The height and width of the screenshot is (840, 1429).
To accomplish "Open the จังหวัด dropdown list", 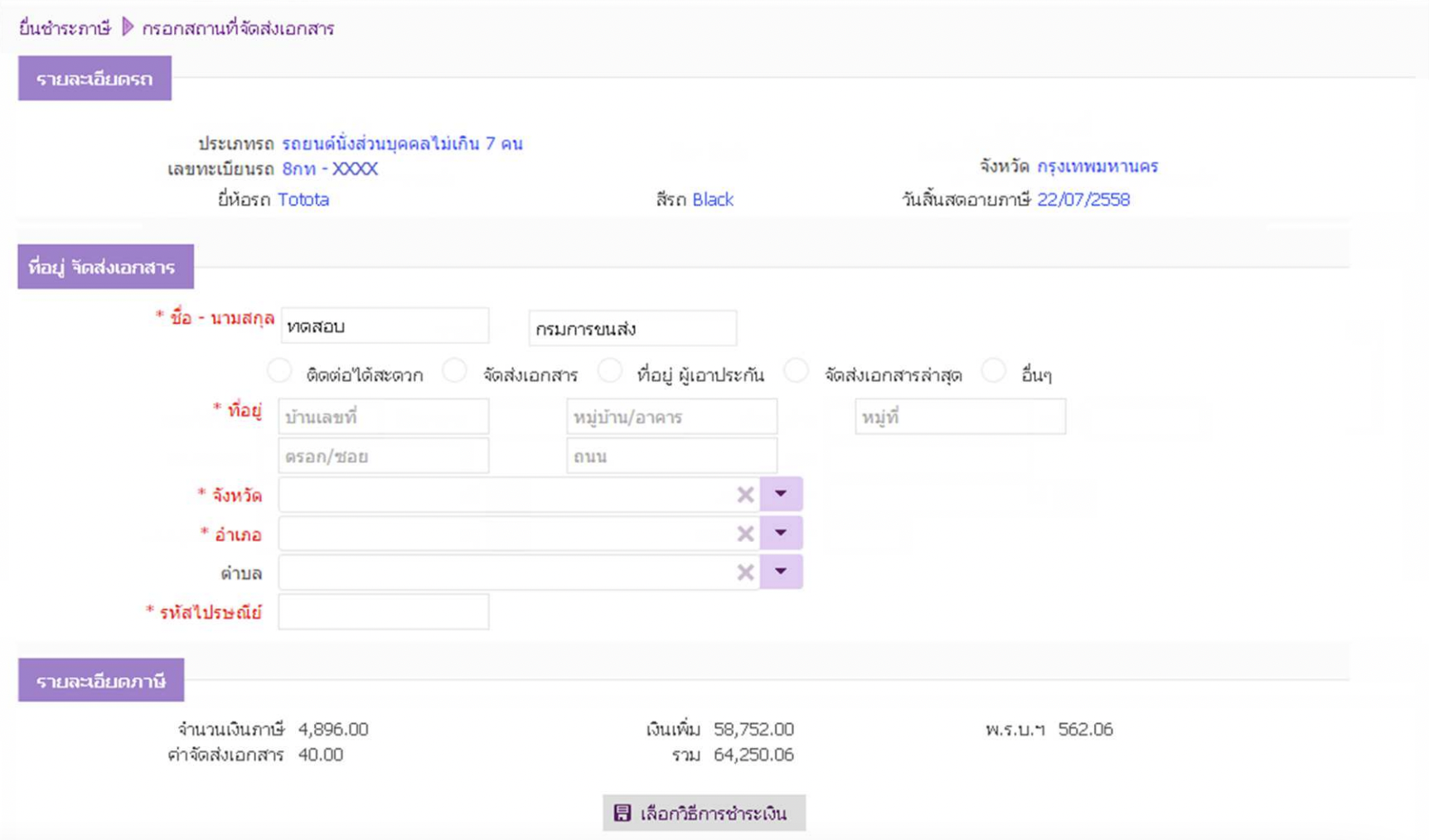I will pos(781,494).
